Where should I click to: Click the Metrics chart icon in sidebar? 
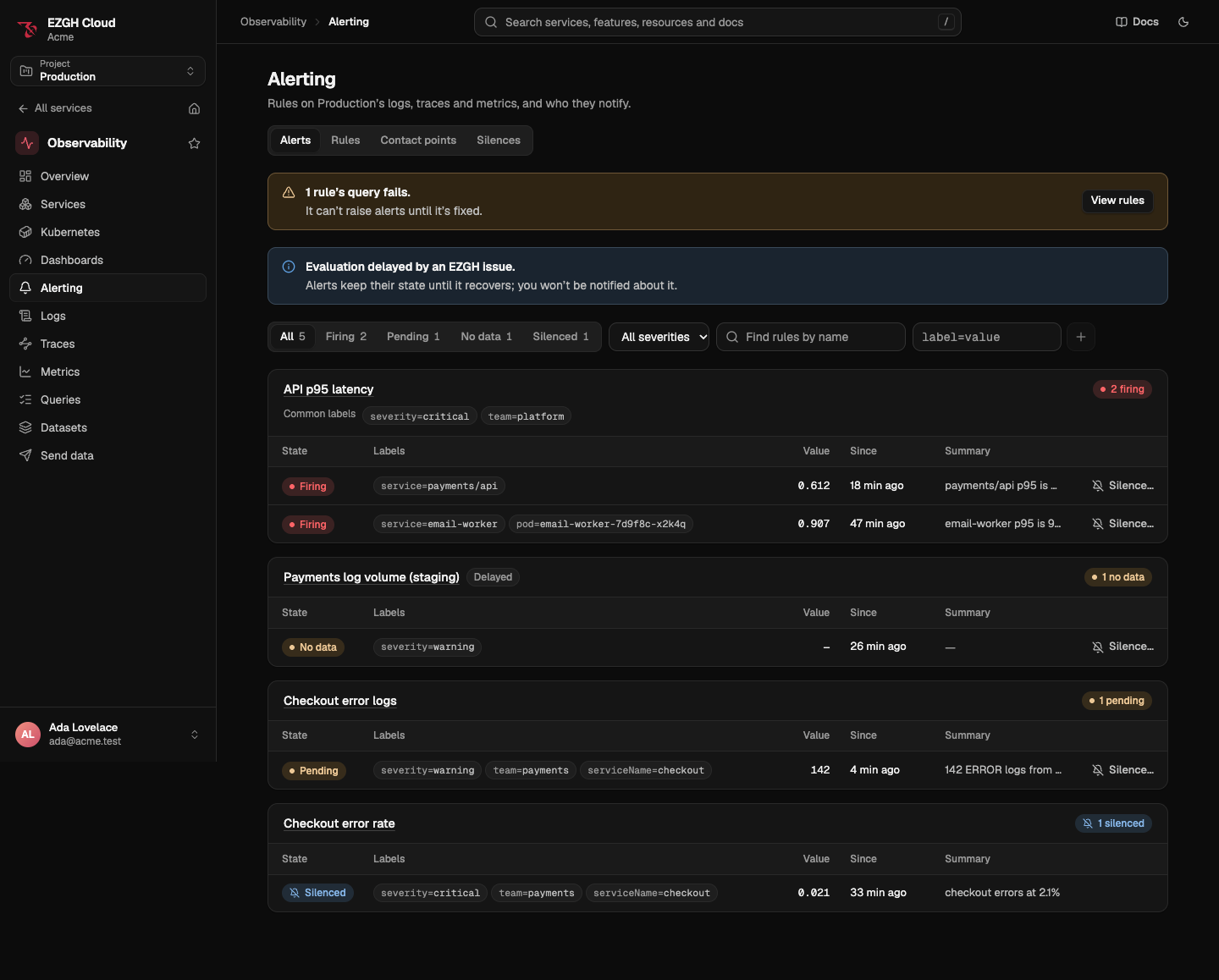click(x=25, y=372)
